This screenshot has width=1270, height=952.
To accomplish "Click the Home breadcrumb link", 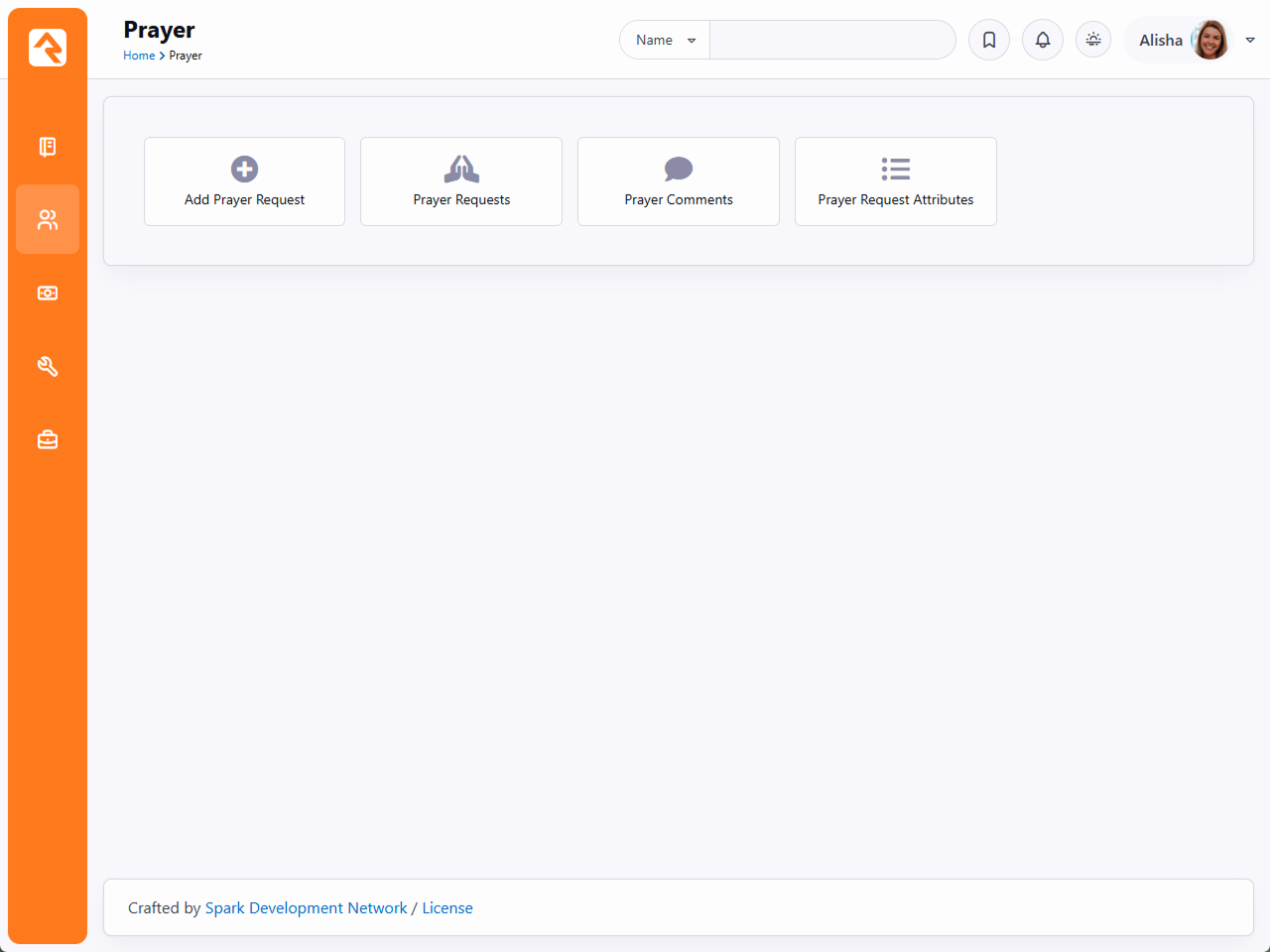I will tap(139, 56).
